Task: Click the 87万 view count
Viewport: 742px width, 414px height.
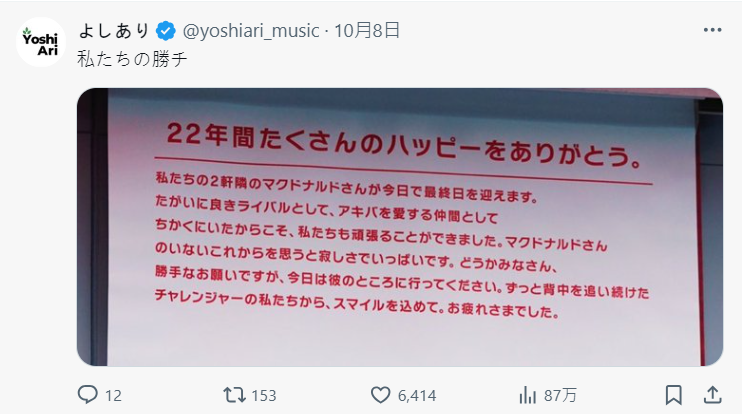Action: [560, 396]
